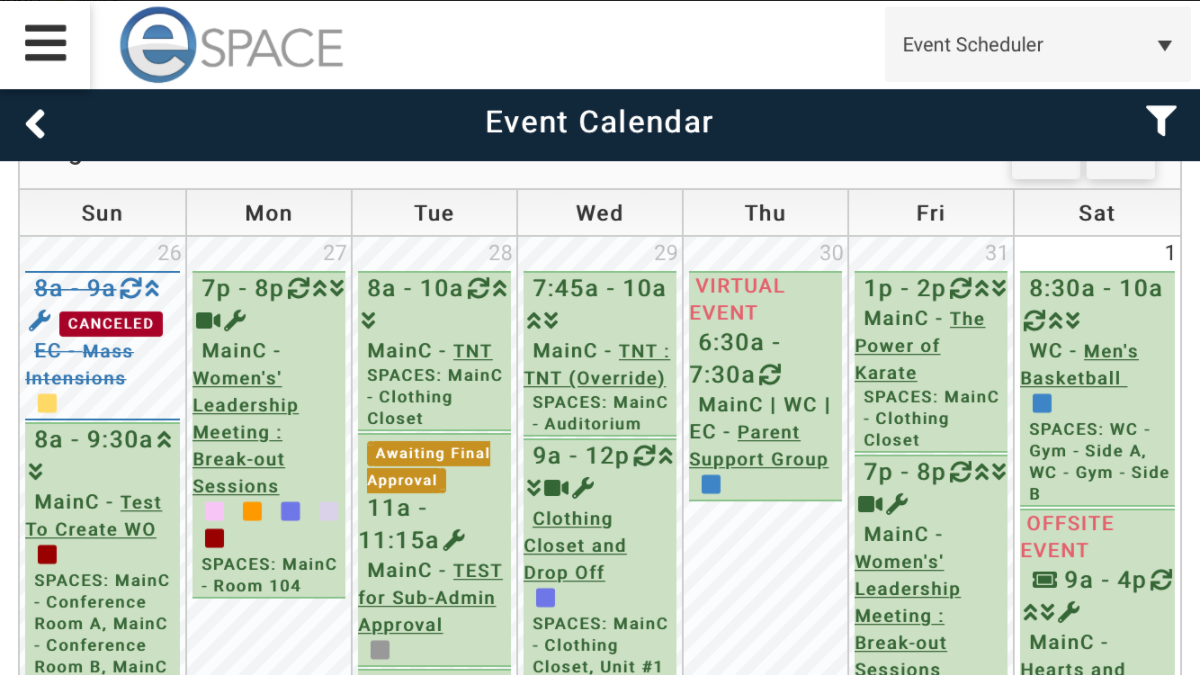Screen dimensions: 1200x675
Task: Expand the Tuesday 8a - 10a event chevrons
Action: coord(368,320)
